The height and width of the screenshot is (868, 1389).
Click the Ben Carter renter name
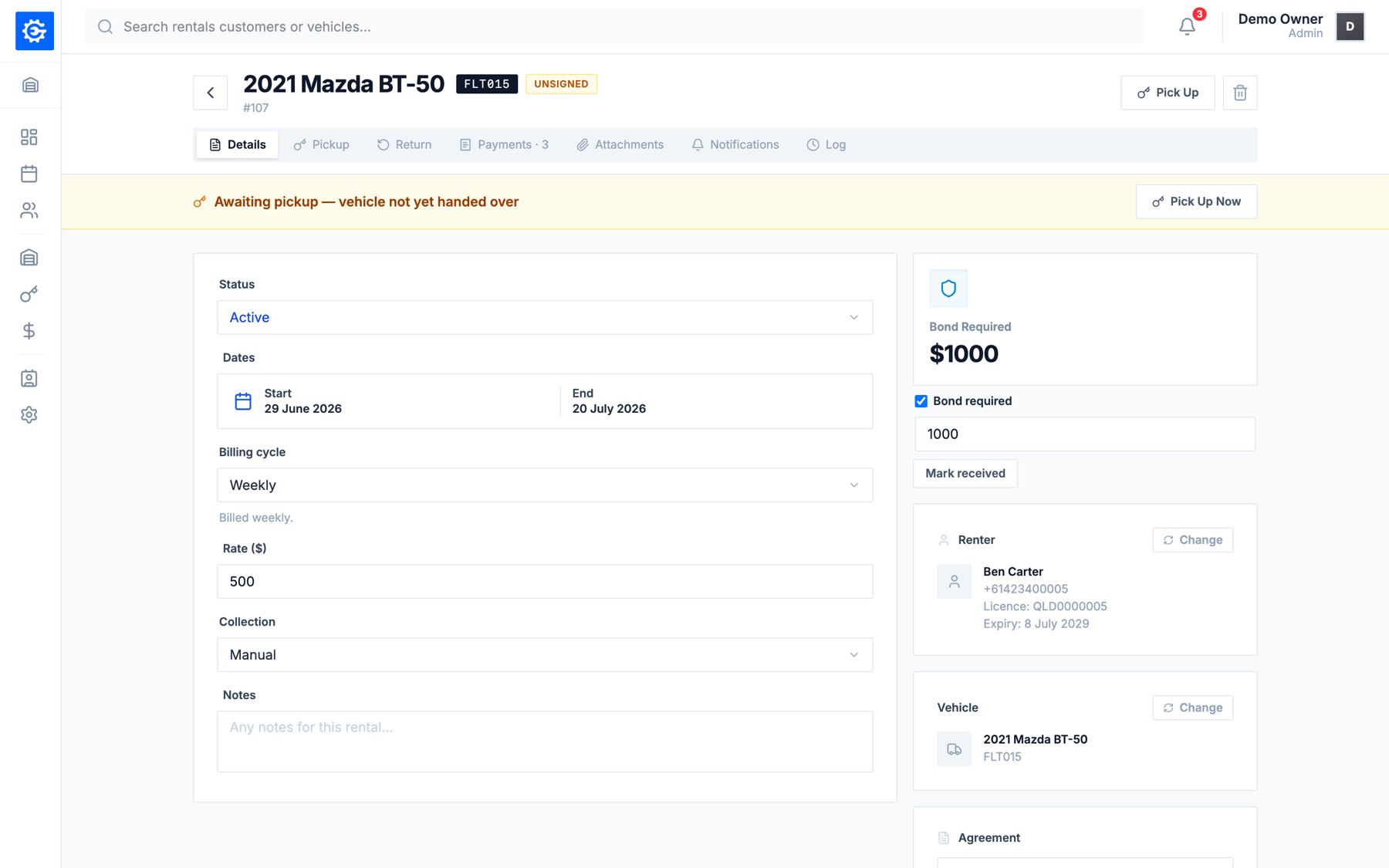[1013, 572]
